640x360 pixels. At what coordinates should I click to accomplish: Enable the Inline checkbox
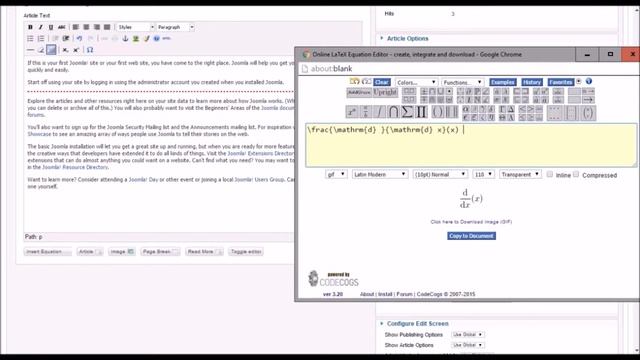pos(550,174)
